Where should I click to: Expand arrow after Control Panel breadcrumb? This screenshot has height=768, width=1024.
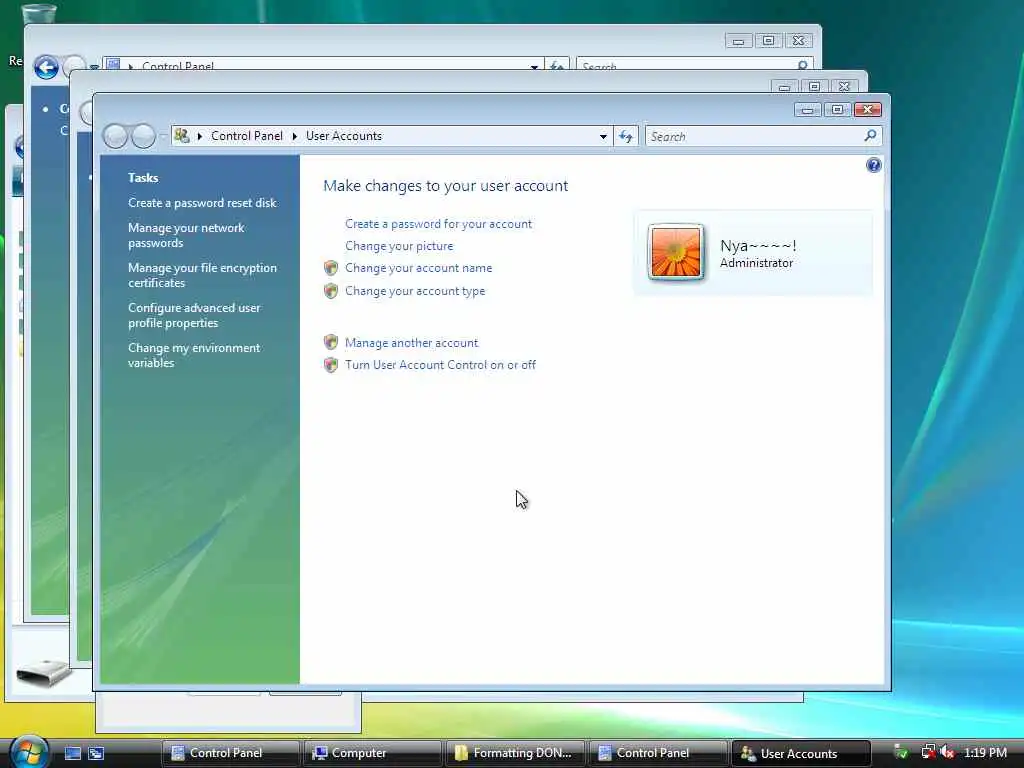click(295, 136)
